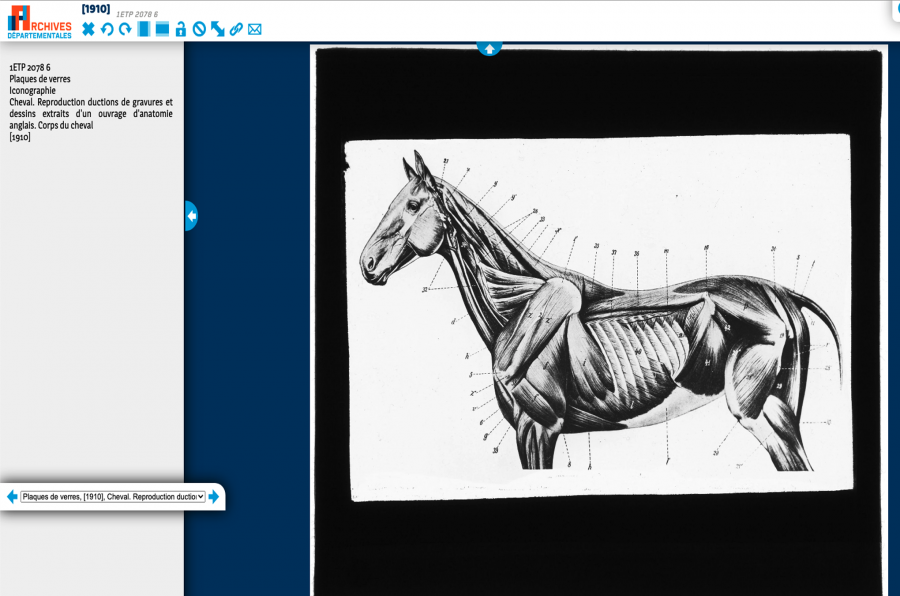Click the crossed-circle icon in toolbar
This screenshot has width=900, height=596.
tap(199, 29)
